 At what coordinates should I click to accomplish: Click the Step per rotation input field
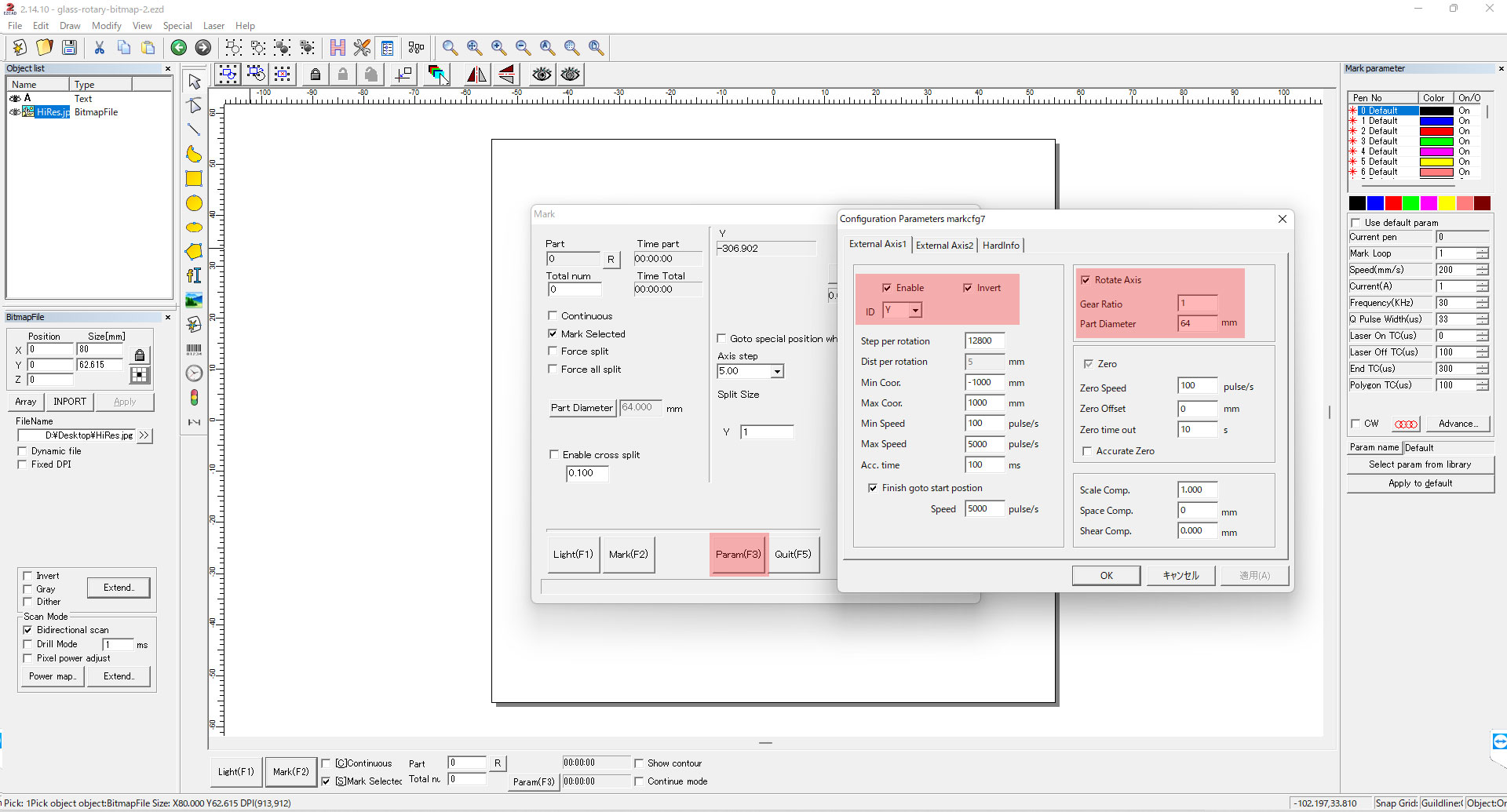tap(984, 340)
